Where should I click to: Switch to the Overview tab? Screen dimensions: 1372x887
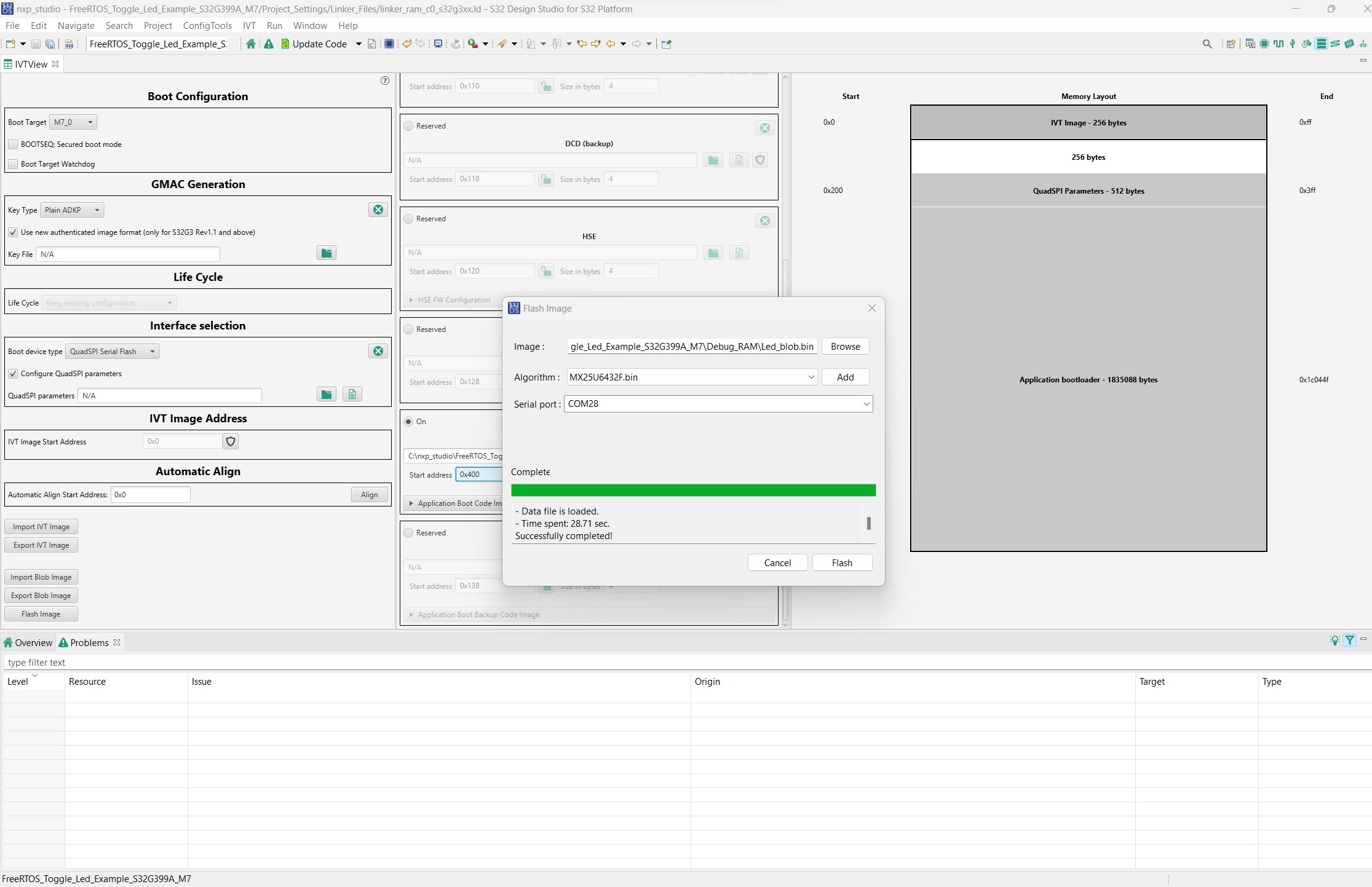pyautogui.click(x=28, y=642)
